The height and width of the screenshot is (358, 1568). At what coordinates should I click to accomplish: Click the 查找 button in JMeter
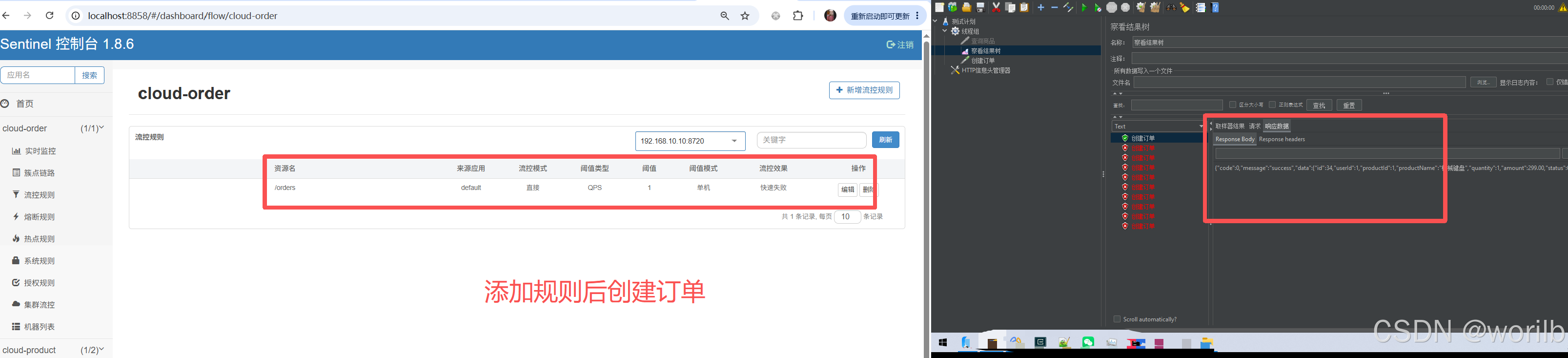pyautogui.click(x=1319, y=105)
